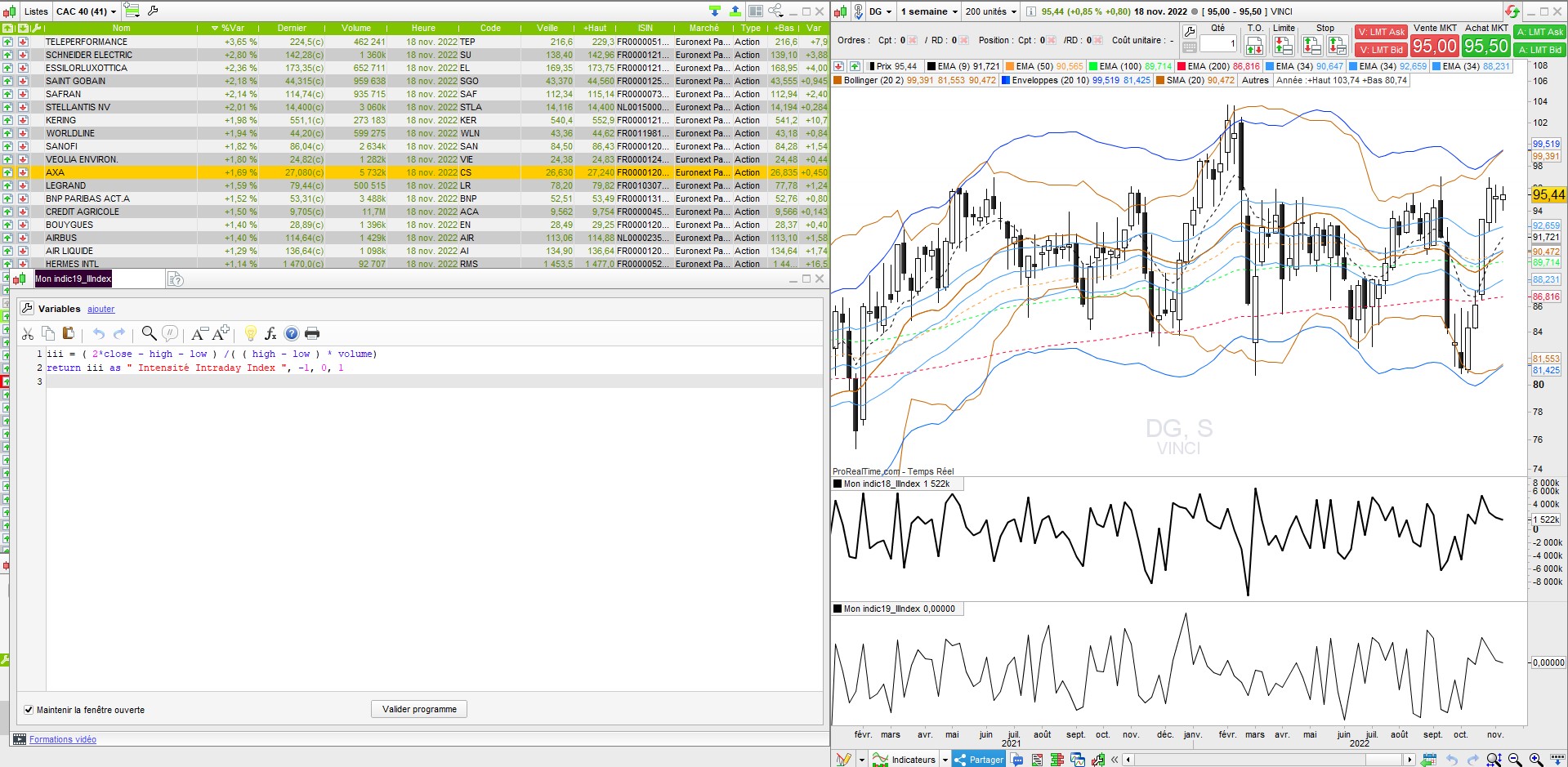Print the indicator code

(x=312, y=333)
